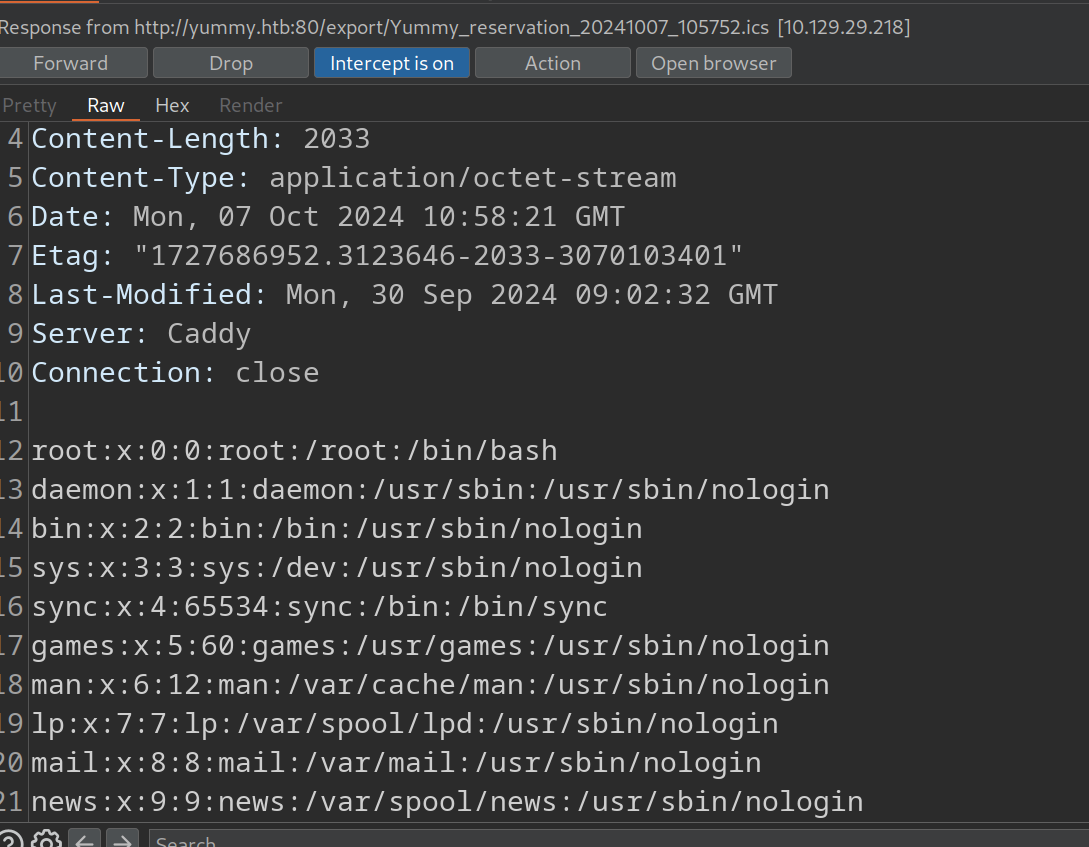
Task: Focus the Search input field
Action: [618, 840]
